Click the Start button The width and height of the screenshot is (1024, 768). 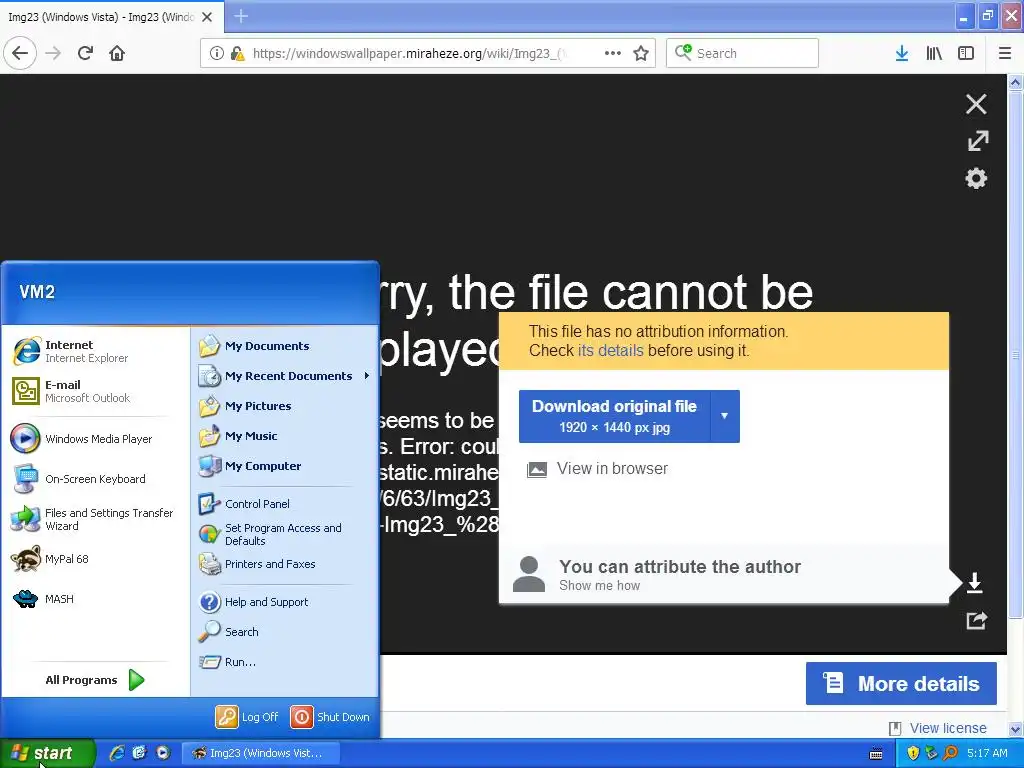47,753
